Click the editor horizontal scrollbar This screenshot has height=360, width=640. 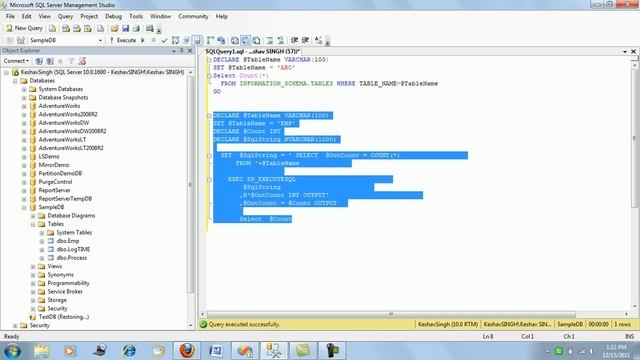click(x=391, y=314)
